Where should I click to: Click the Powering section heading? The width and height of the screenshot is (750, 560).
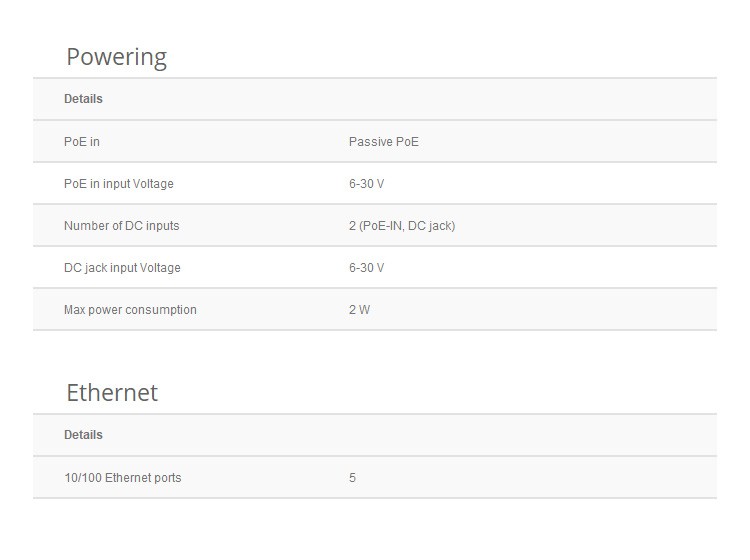tap(116, 58)
